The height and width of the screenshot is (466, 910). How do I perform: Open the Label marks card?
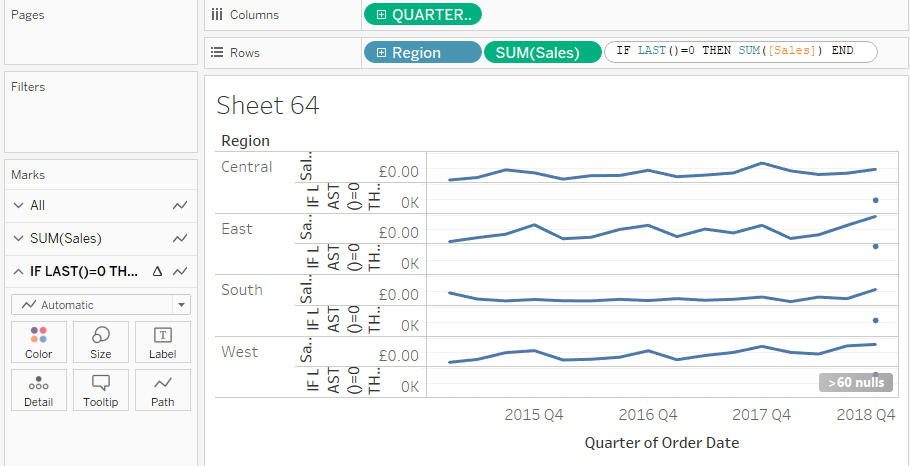163,341
